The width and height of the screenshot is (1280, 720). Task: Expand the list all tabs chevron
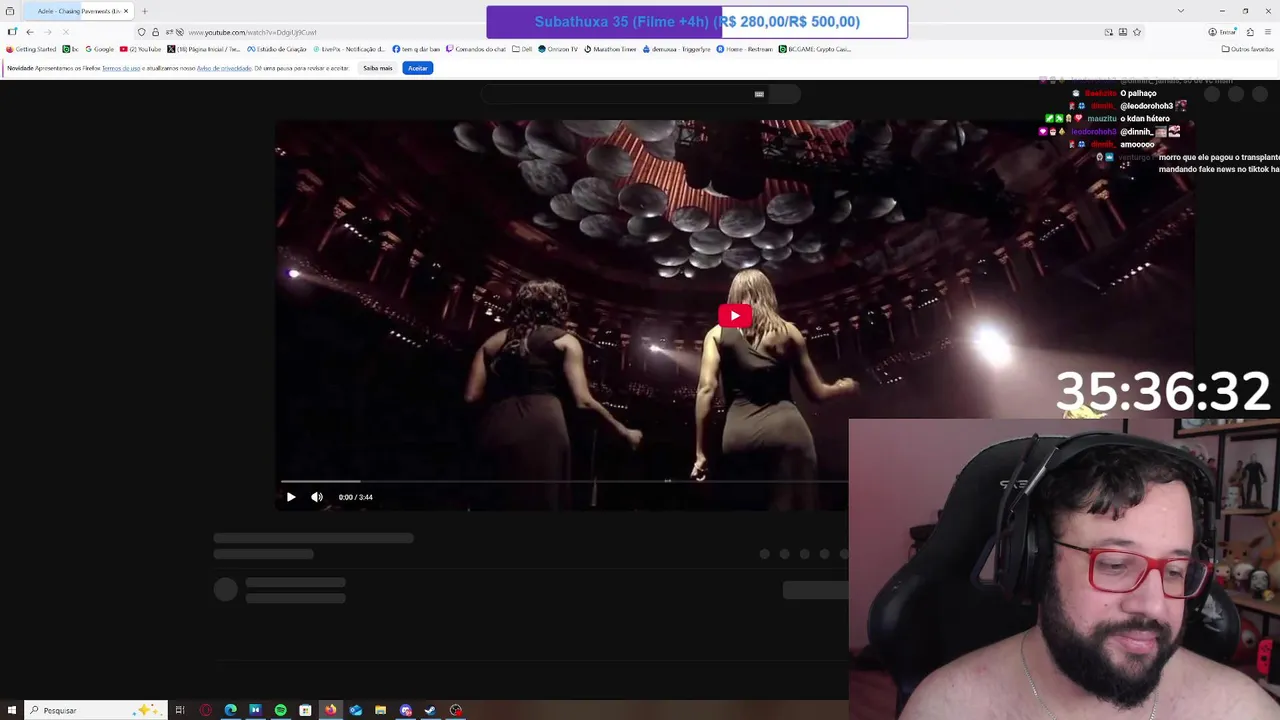[x=1181, y=11]
